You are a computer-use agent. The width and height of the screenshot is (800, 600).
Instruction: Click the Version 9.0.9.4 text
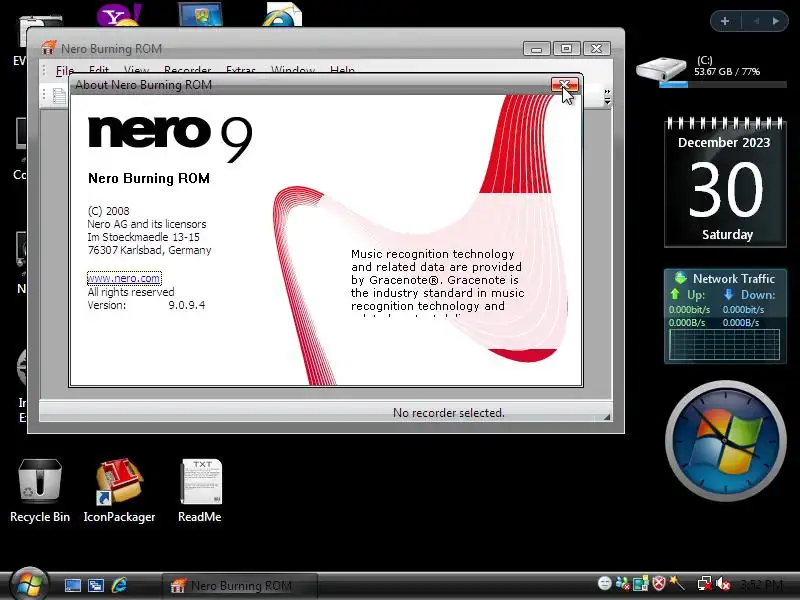(146, 305)
